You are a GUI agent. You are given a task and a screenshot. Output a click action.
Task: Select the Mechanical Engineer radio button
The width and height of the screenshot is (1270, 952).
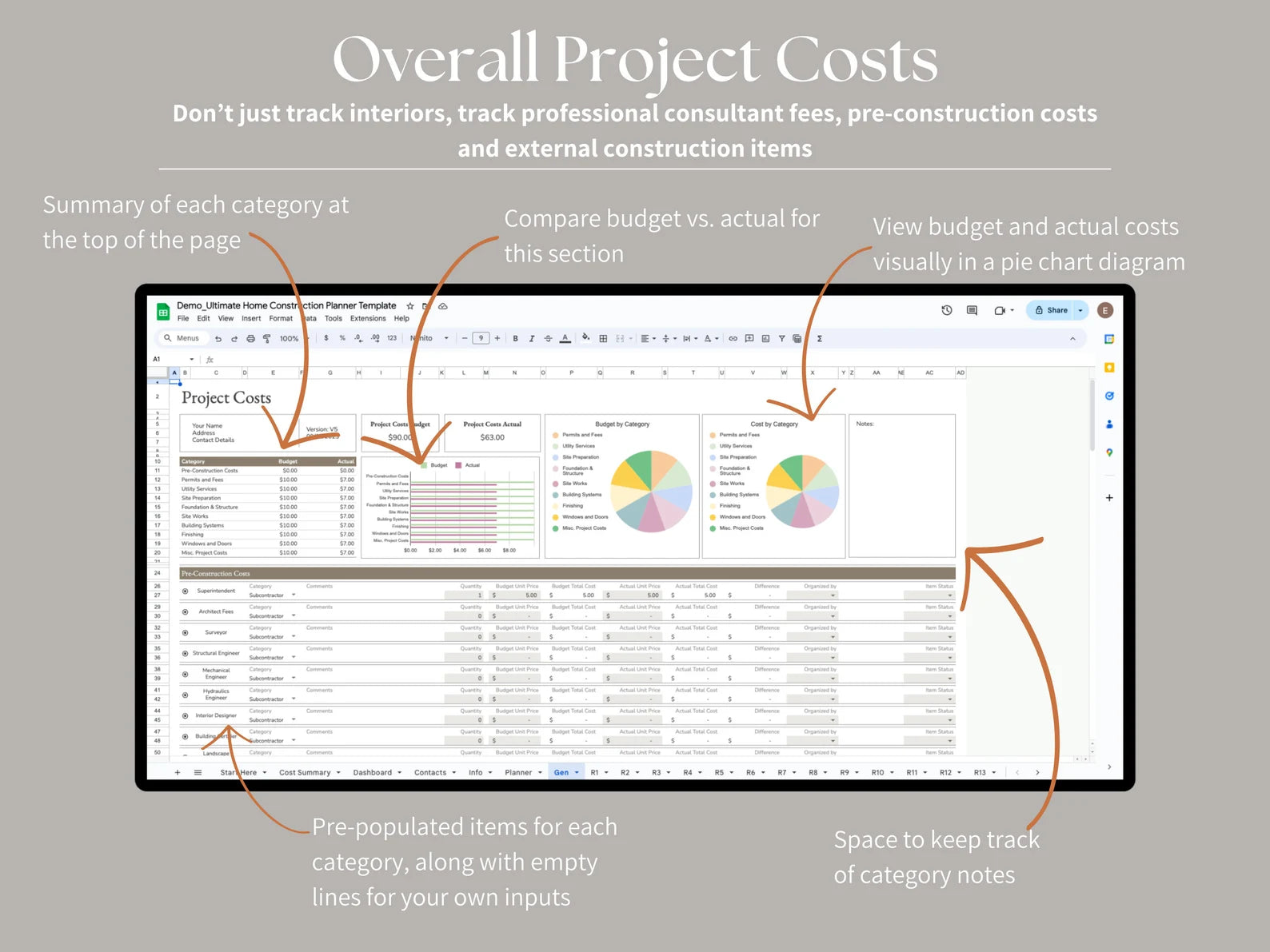(185, 675)
